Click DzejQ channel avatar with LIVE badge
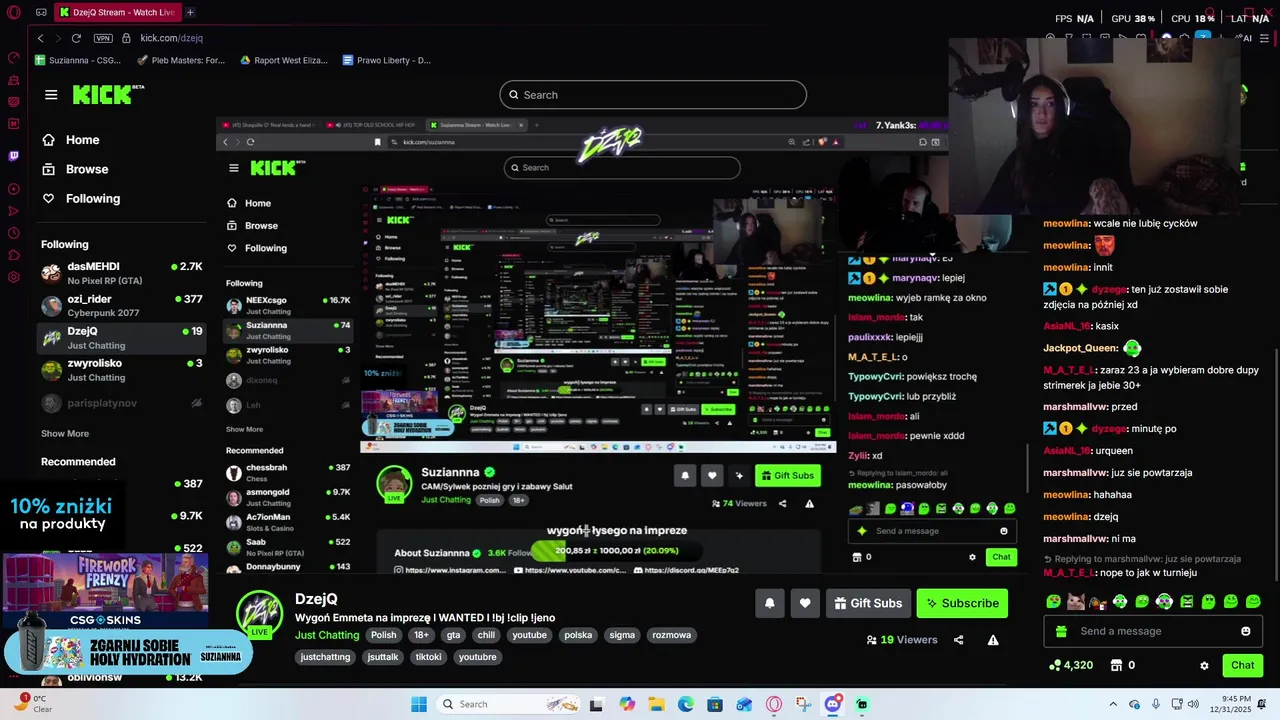Image resolution: width=1280 pixels, height=720 pixels. pos(259,613)
